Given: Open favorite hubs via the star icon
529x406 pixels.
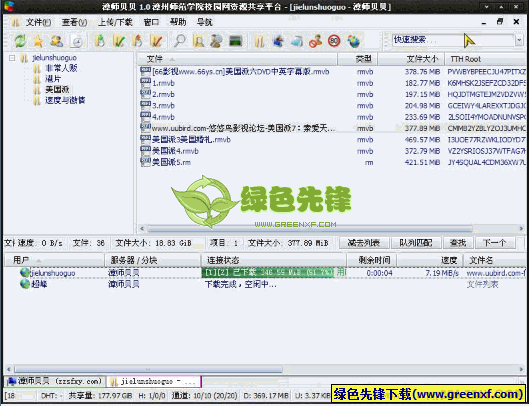Looking at the screenshot, I should click(x=38, y=41).
